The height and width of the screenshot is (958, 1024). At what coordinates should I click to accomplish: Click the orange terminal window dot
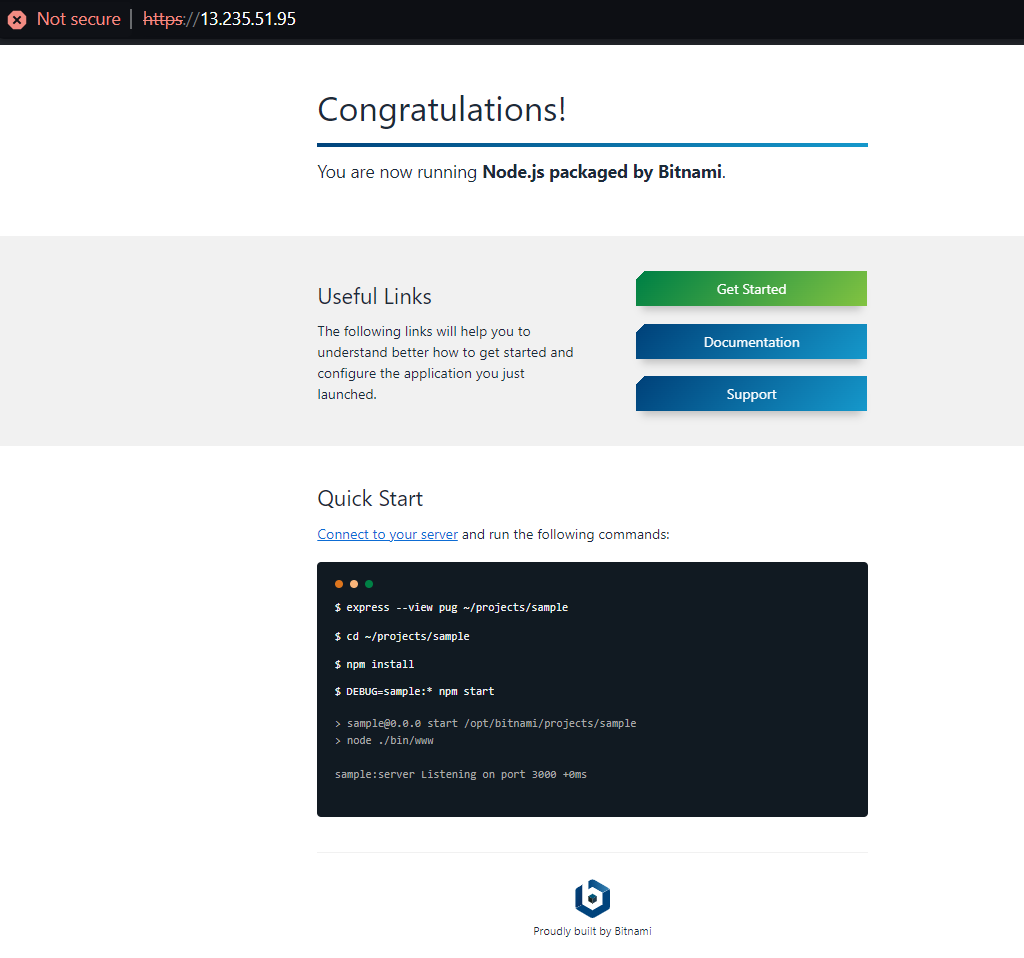pos(339,584)
